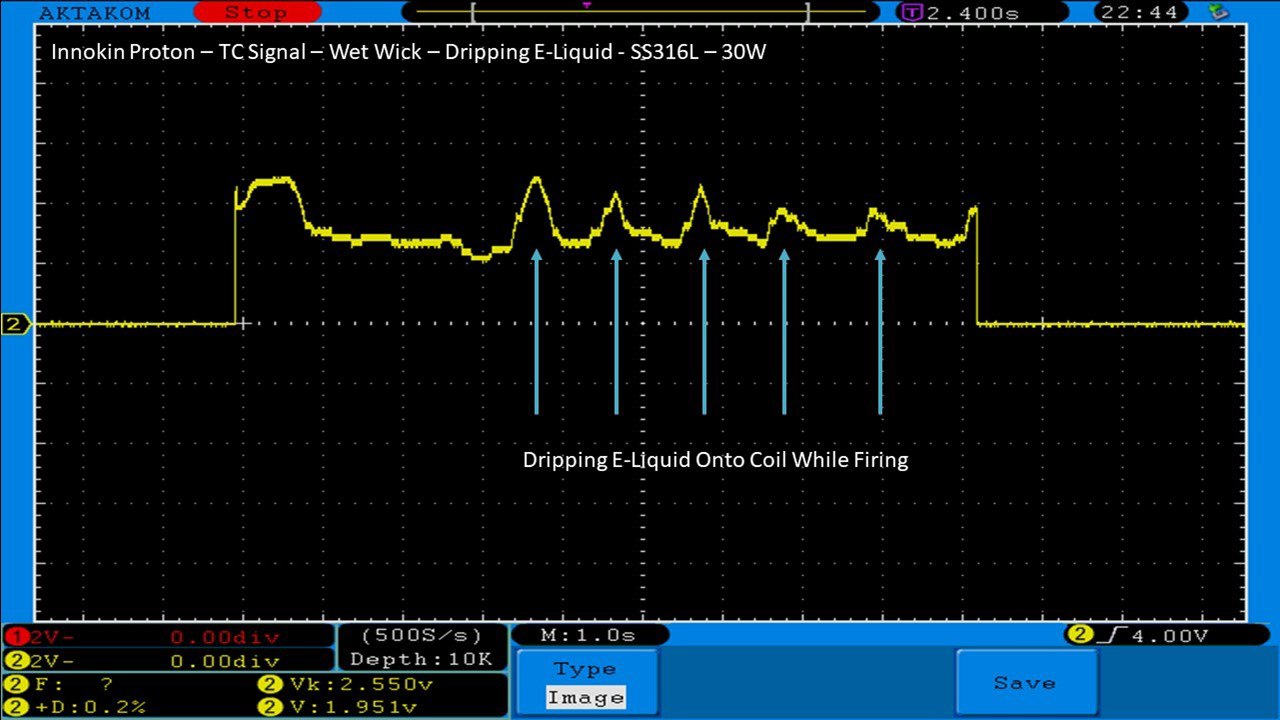Click the 500S/s sample rate readout
1280x720 pixels.
420,636
